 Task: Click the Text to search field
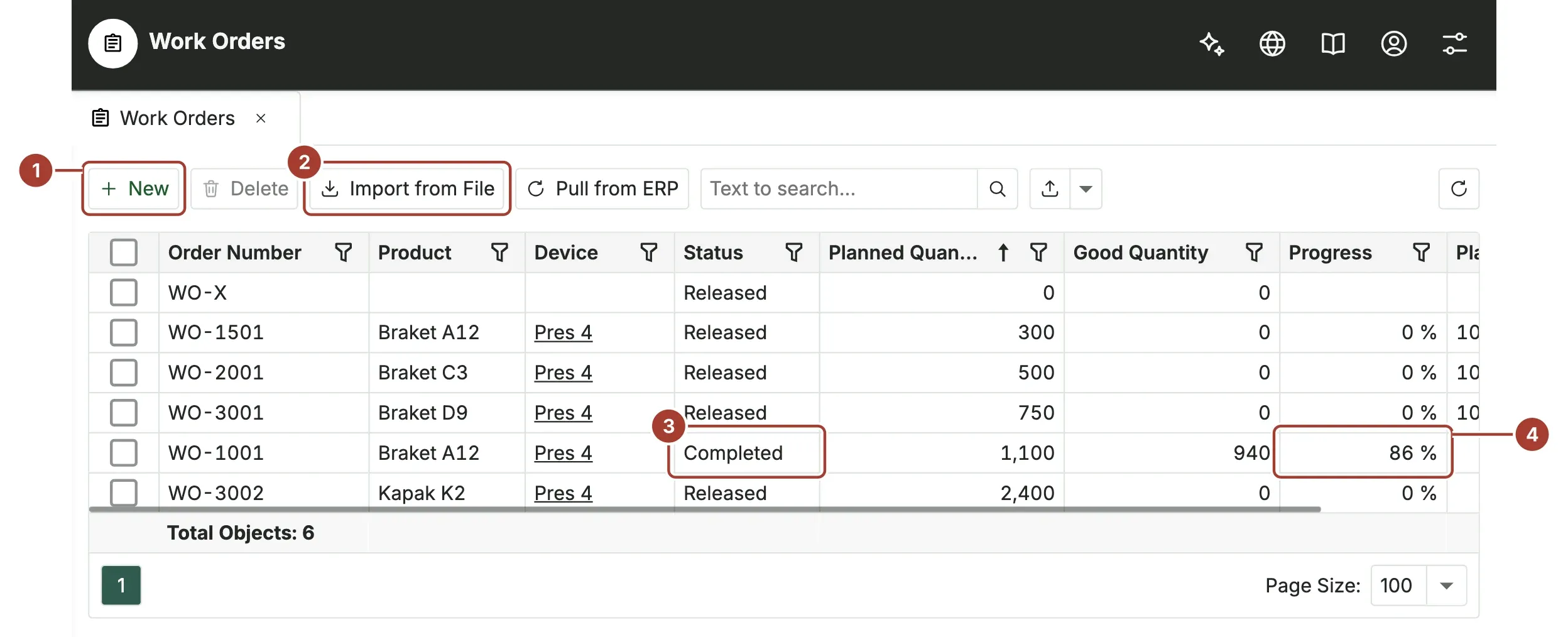[840, 188]
